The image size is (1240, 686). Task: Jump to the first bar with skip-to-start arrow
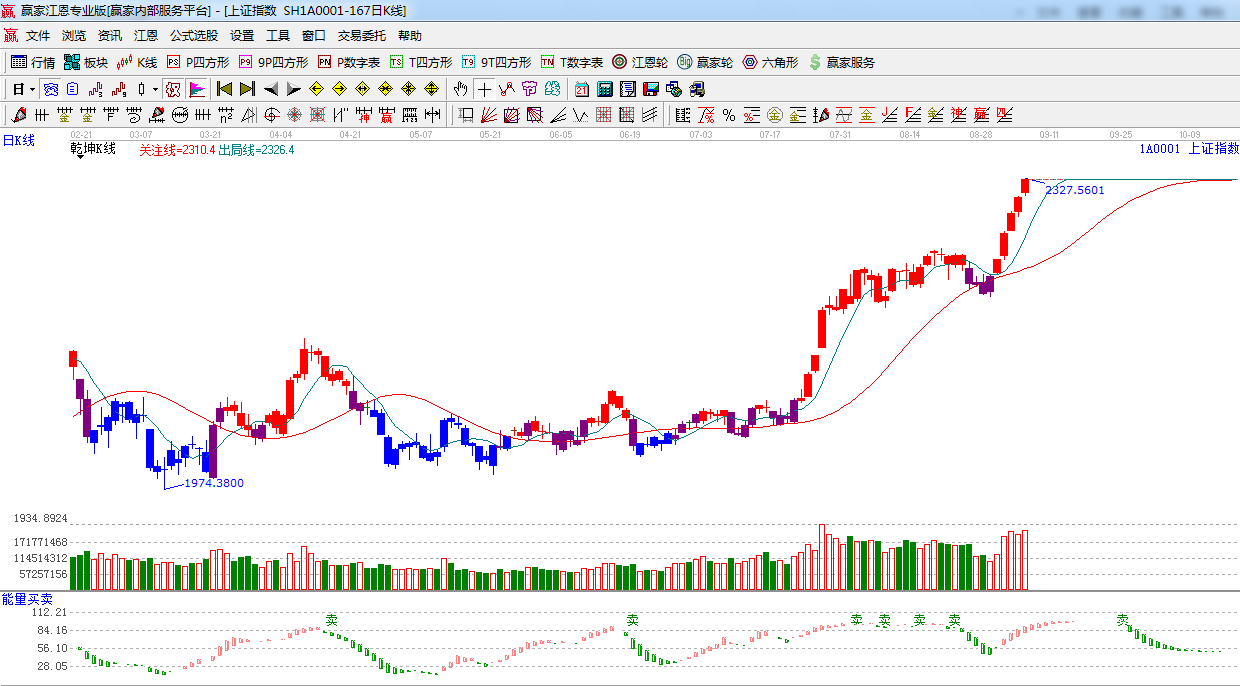coord(224,89)
